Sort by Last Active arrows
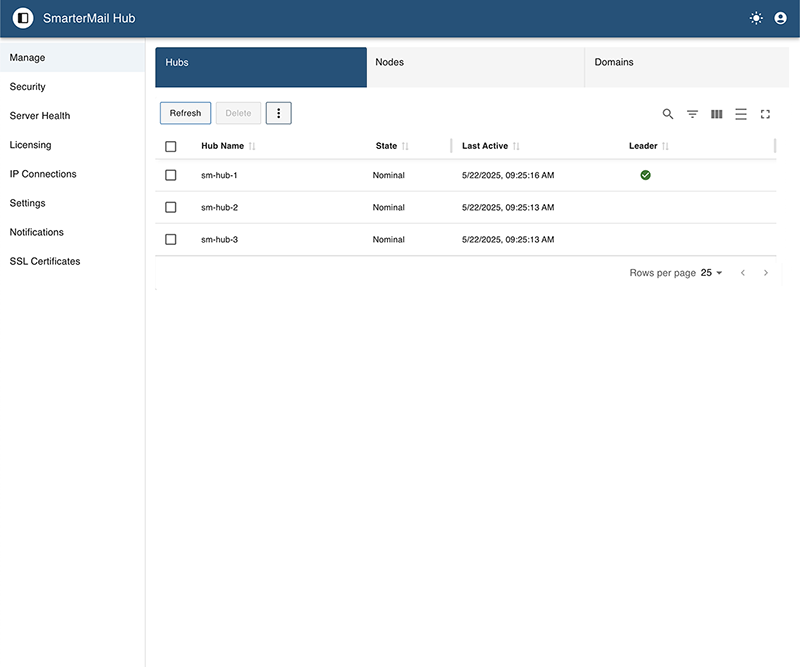Viewport: 800px width, 667px height. click(516, 146)
